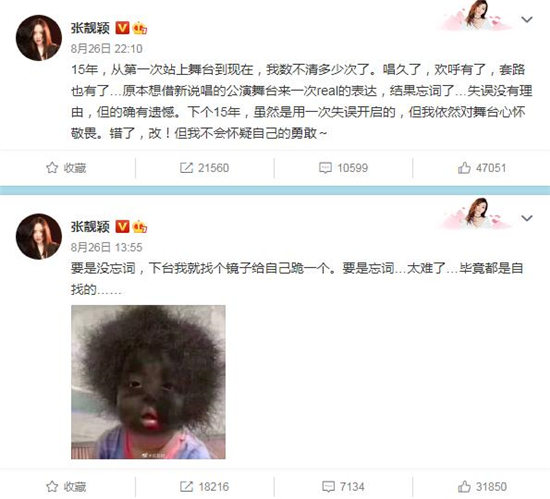
Task: Open the avatar on the first post
Action: coord(39,38)
